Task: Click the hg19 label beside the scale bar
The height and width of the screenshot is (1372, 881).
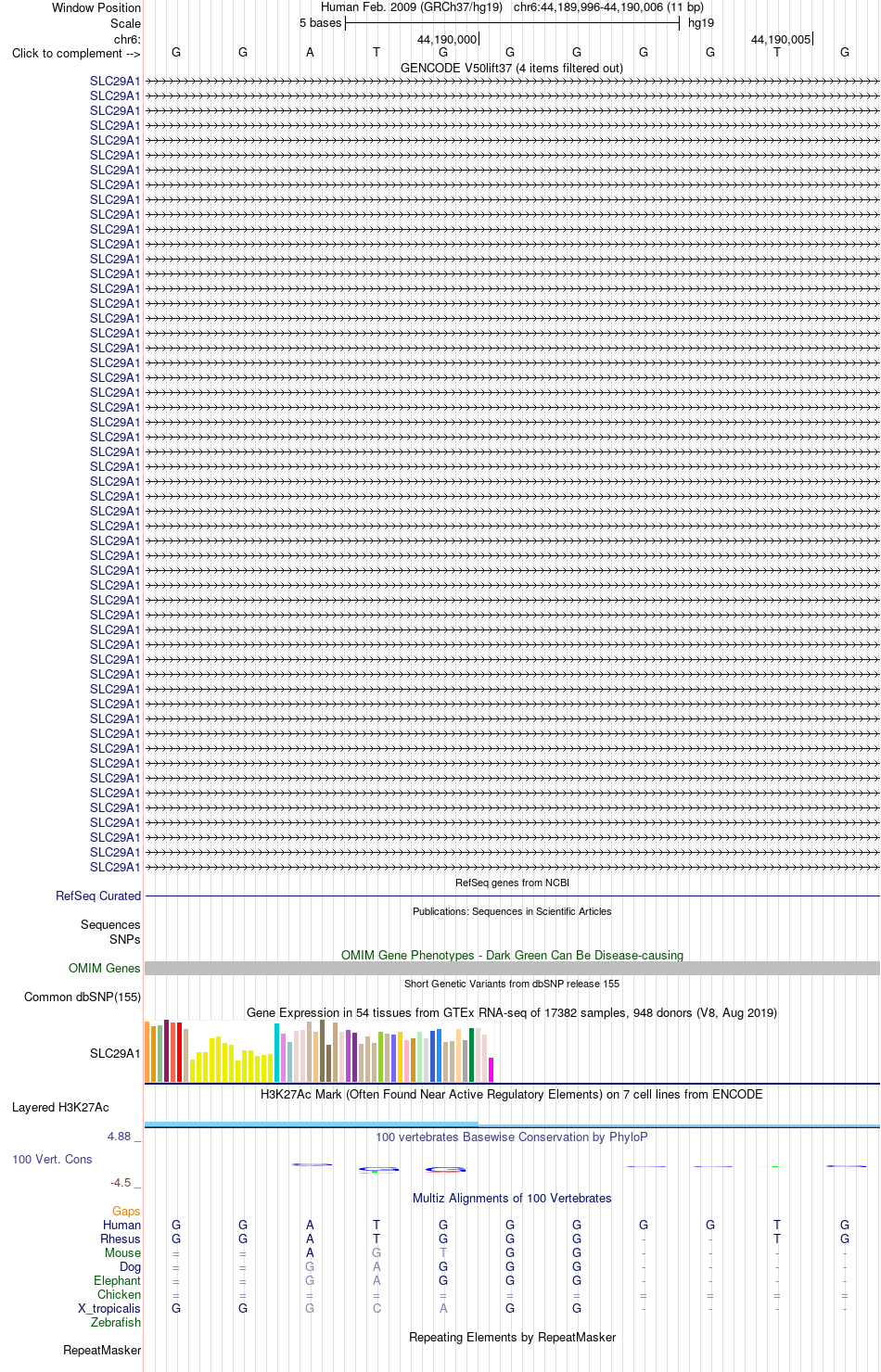Action: tap(701, 23)
